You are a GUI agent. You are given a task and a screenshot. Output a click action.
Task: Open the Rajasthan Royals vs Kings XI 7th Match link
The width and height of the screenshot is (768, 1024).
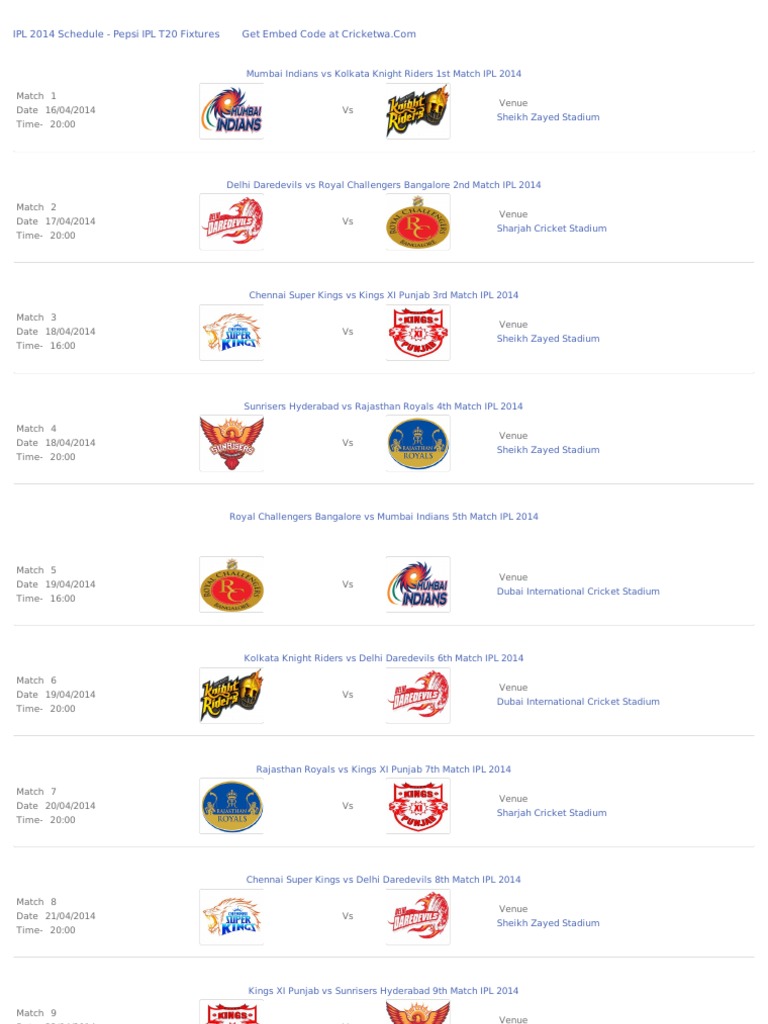pos(384,769)
